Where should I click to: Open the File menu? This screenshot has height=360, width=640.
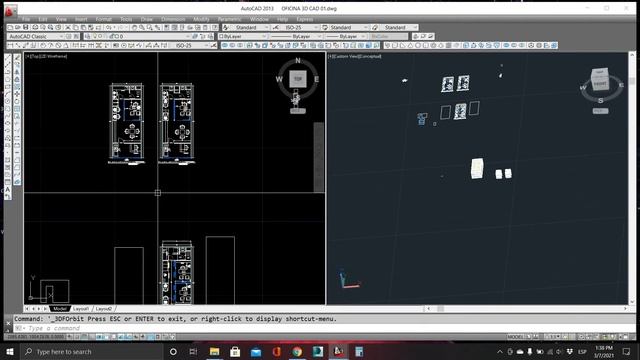click(26, 19)
